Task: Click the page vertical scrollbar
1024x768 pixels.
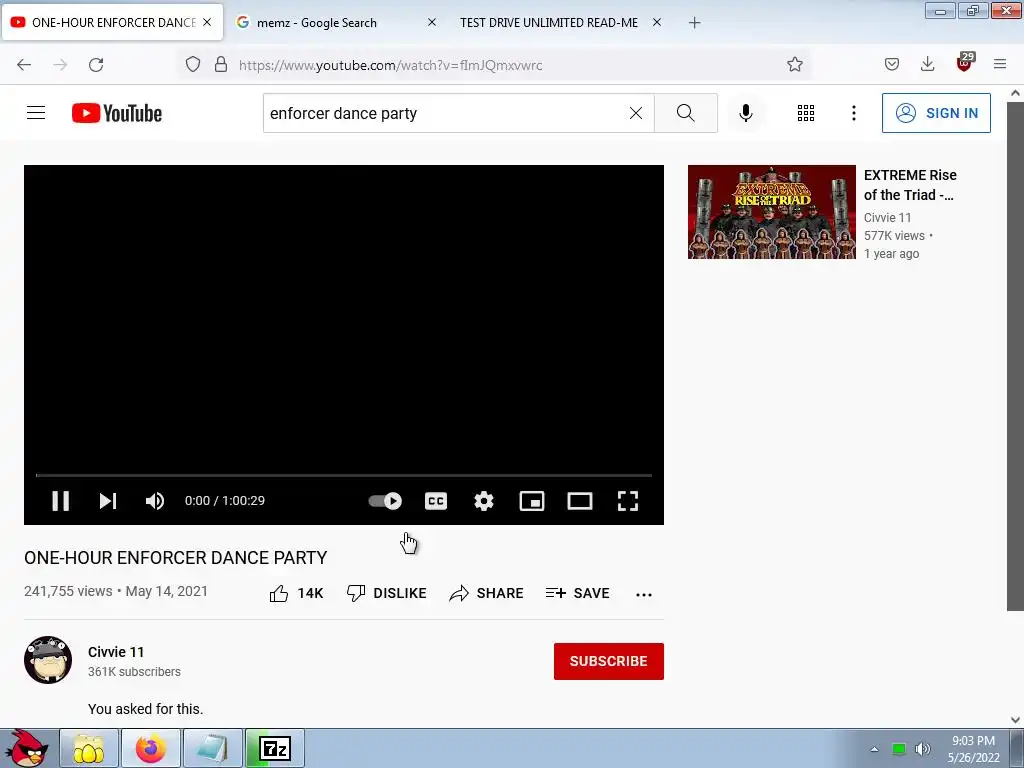Action: [1015, 355]
